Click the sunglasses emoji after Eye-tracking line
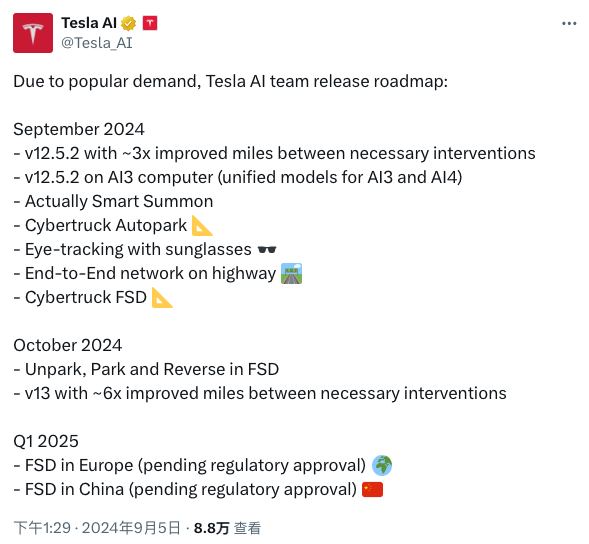The height and width of the screenshot is (544, 589). pyautogui.click(x=267, y=249)
